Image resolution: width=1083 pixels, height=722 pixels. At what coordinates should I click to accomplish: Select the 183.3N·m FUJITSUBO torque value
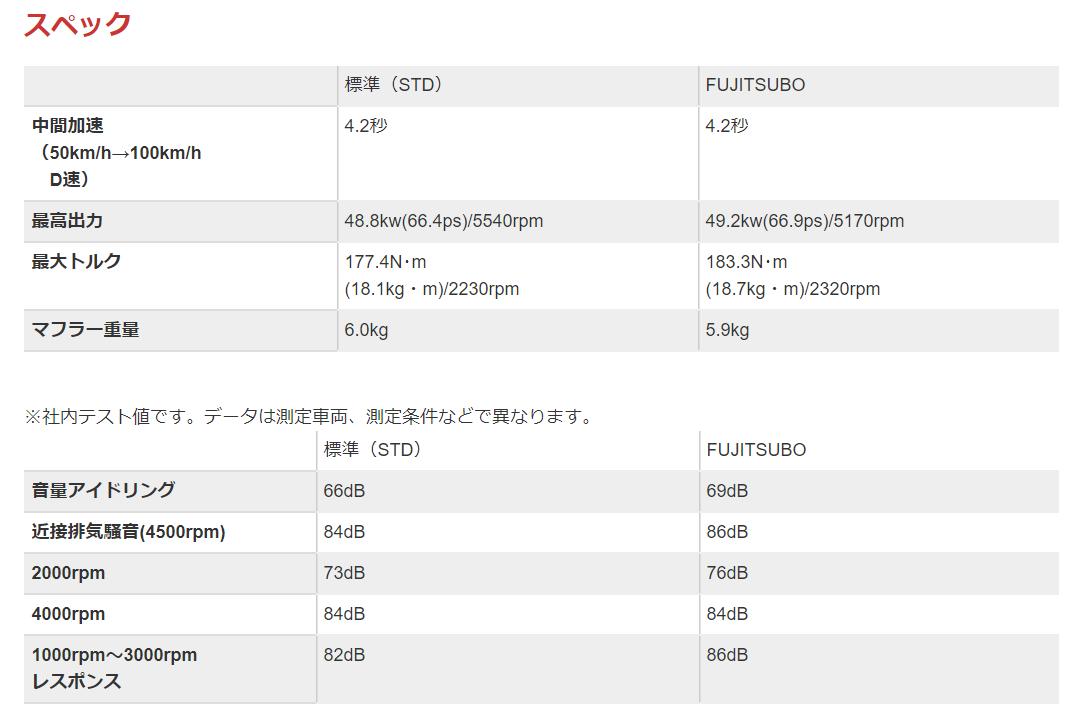[746, 262]
